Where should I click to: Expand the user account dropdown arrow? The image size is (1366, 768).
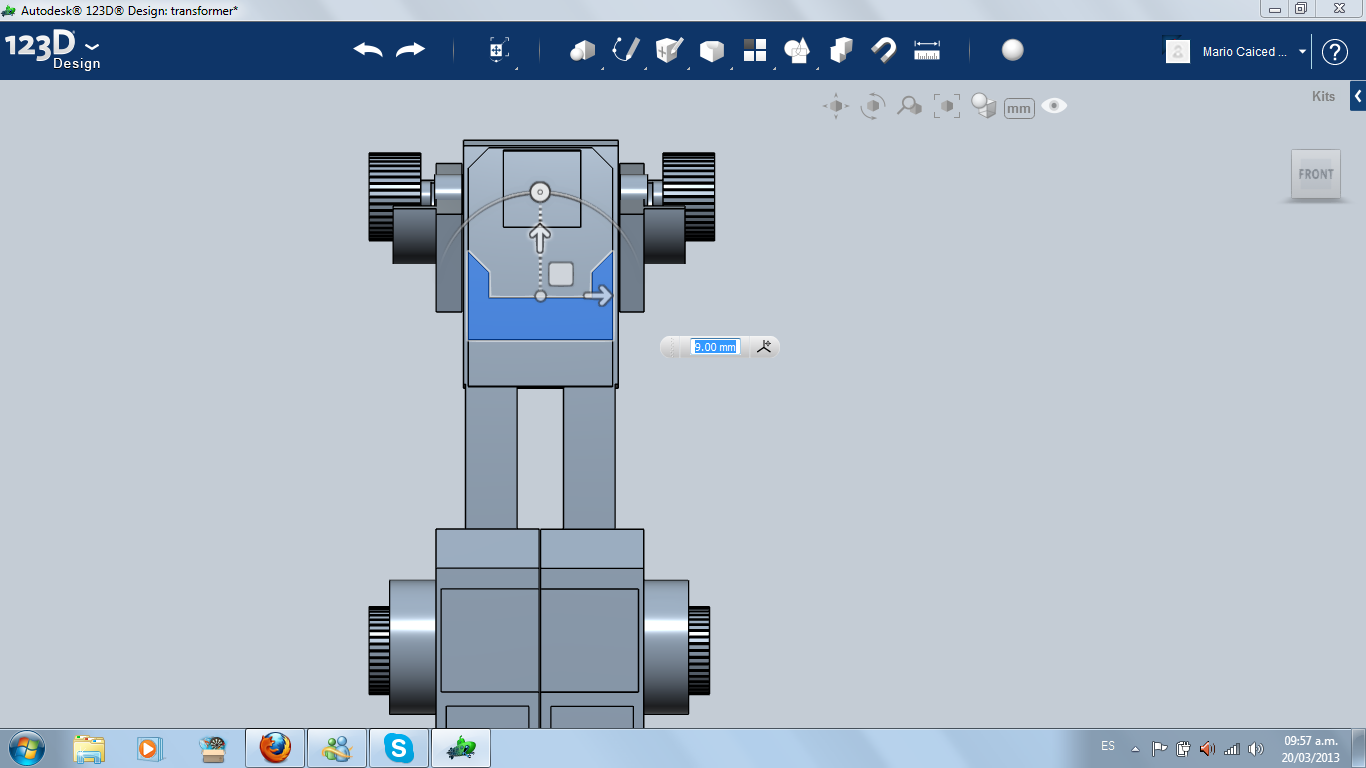pyautogui.click(x=1302, y=52)
